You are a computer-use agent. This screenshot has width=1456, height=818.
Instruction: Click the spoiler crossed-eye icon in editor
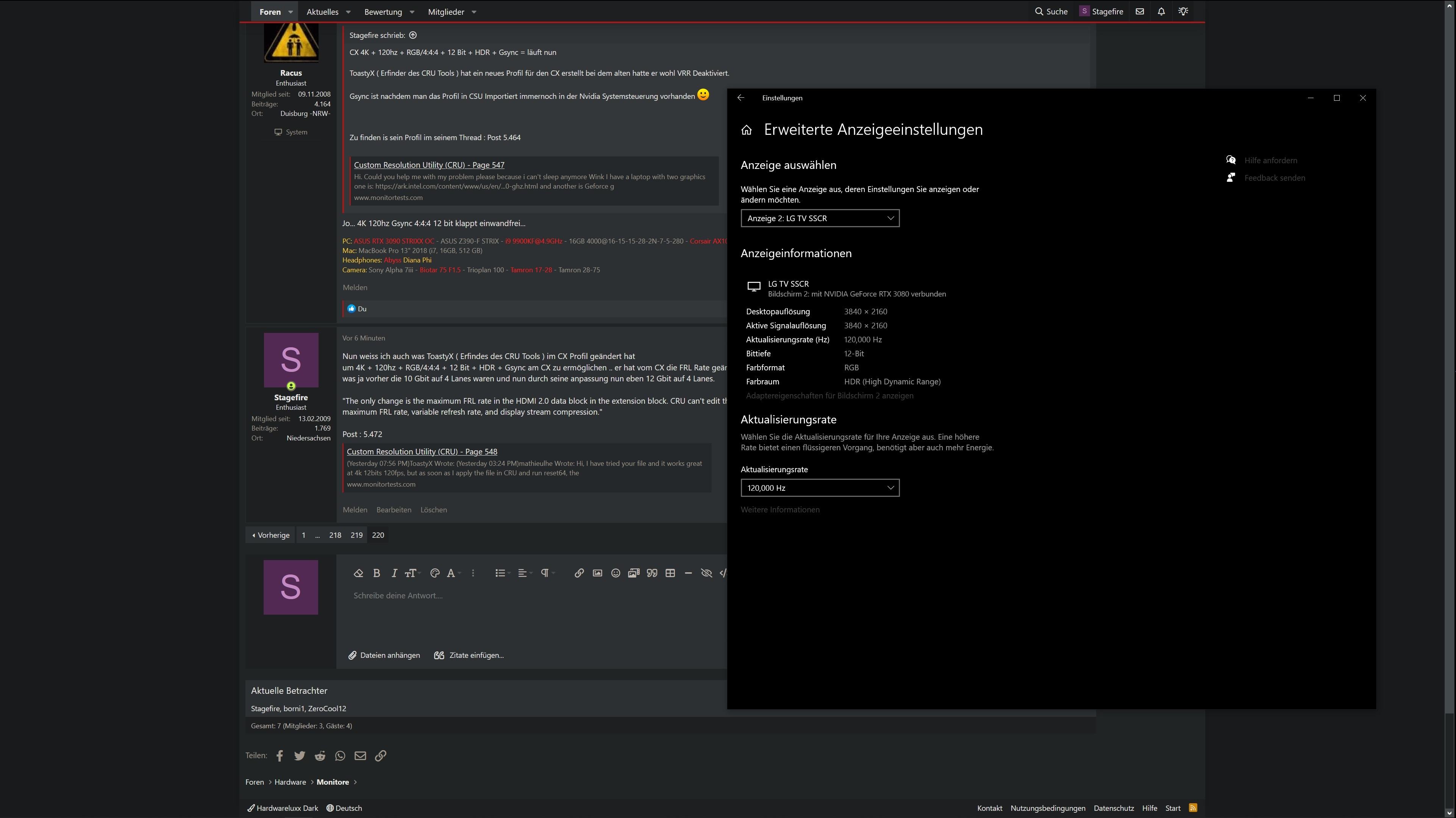pos(706,573)
